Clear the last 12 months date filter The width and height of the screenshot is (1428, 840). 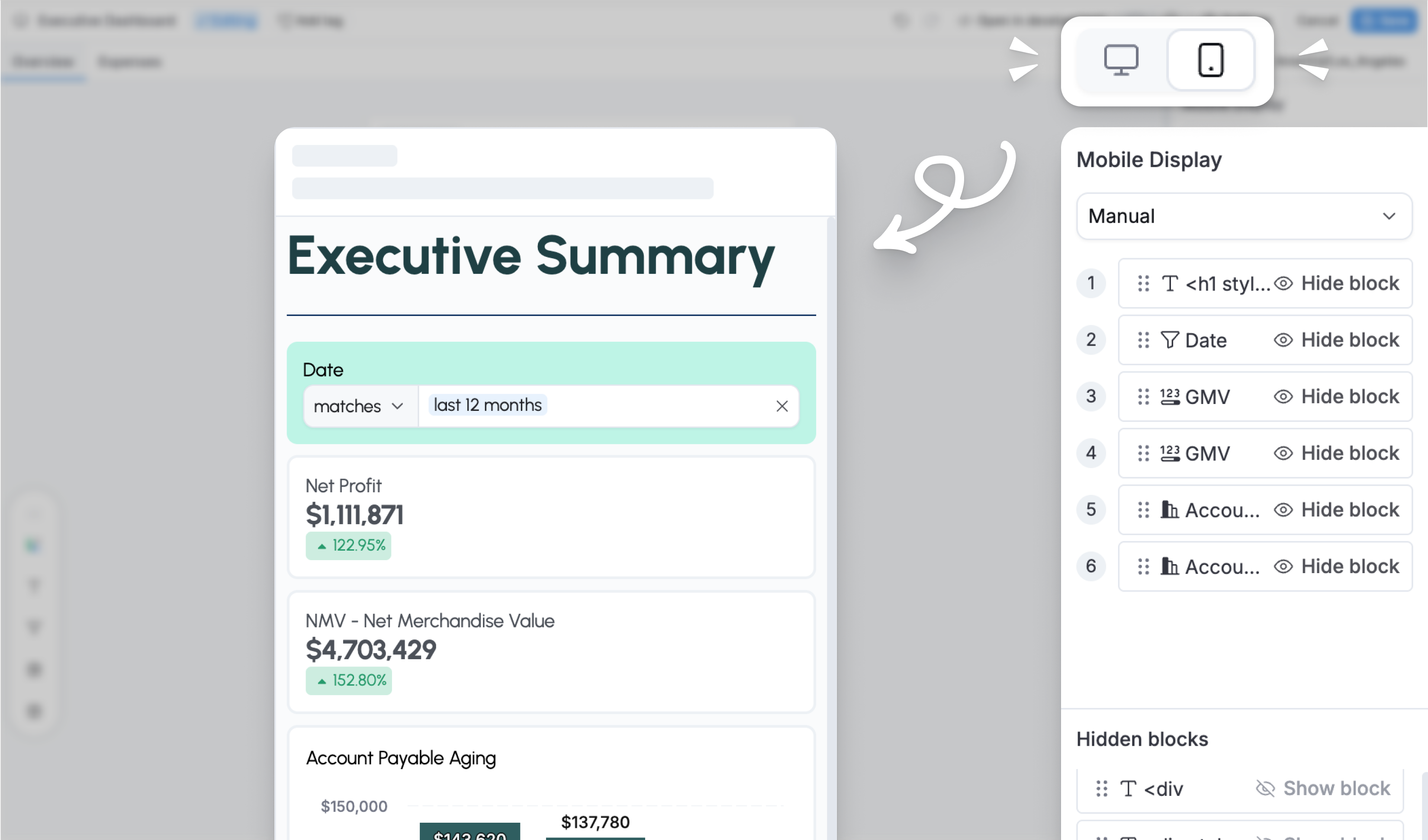[782, 406]
